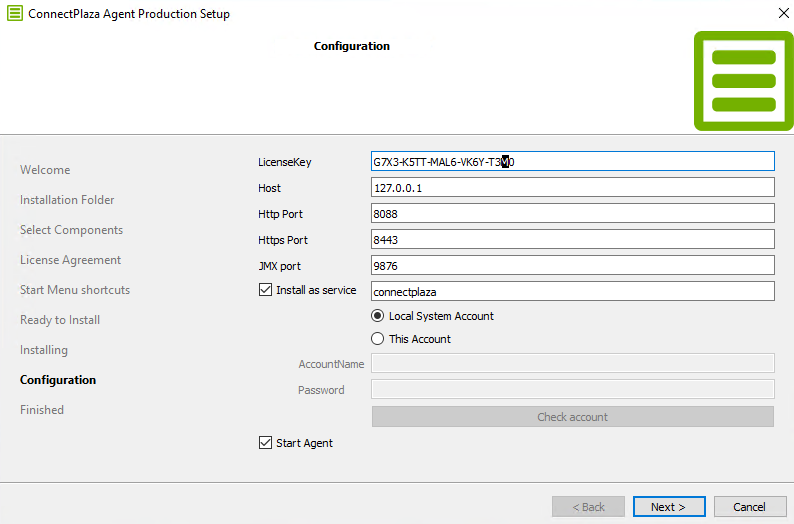
Task: Click the JMX port field 9876
Action: tap(573, 265)
